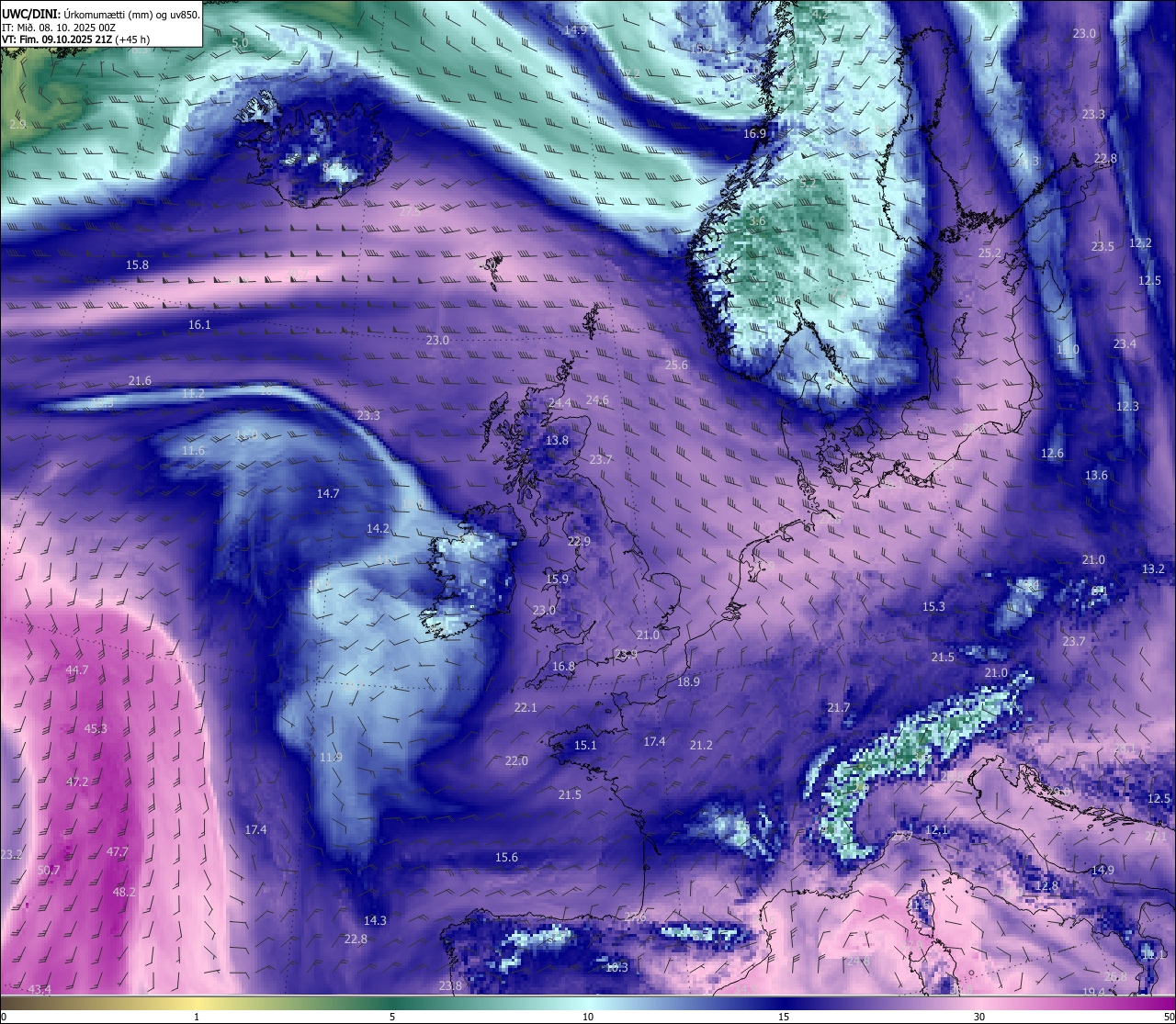Click the VT: Fim. 09.10.2025 21Z (+45 h) line
The height and width of the screenshot is (1024, 1176).
click(75, 39)
